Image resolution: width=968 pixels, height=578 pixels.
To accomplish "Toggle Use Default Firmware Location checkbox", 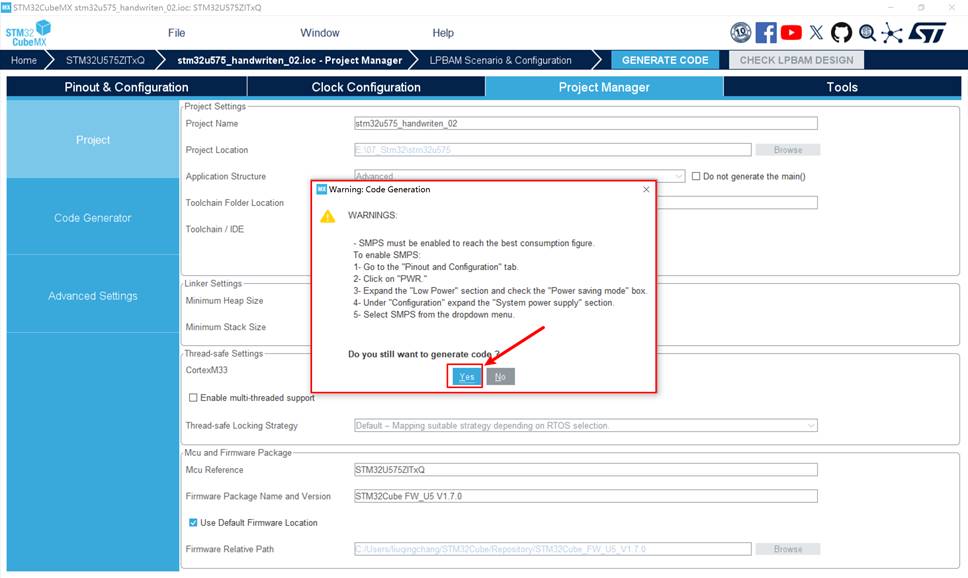I will tap(193, 522).
